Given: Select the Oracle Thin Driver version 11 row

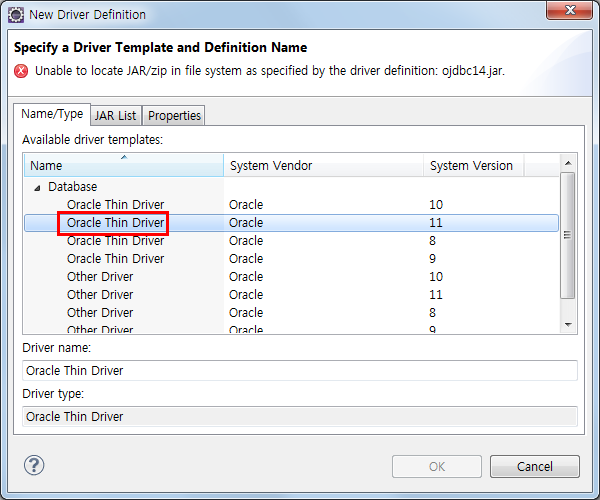Looking at the screenshot, I should coord(291,223).
